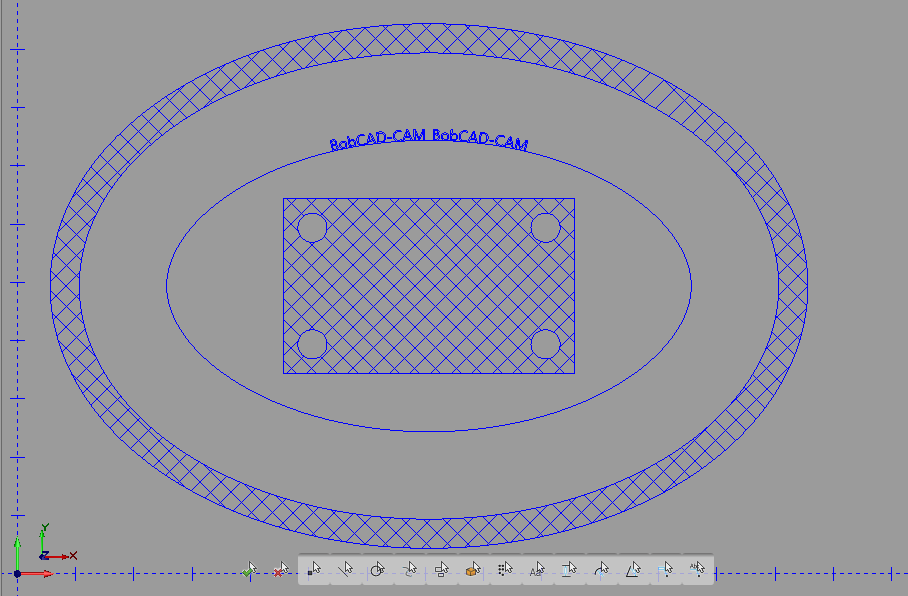The height and width of the screenshot is (596, 908).
Task: Enable the spline selection filter
Action: (409, 569)
